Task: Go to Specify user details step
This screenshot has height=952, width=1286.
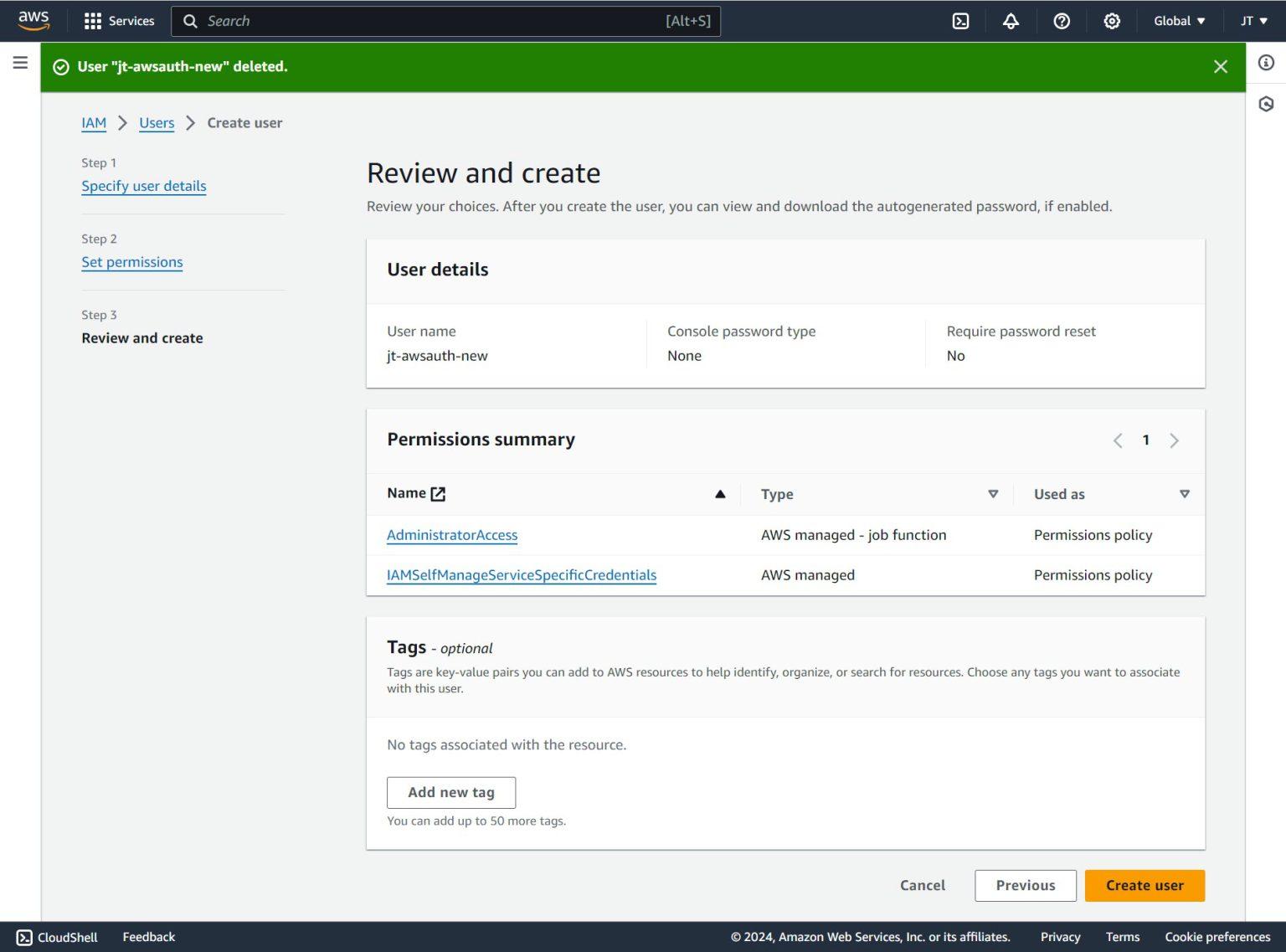Action: 143,186
